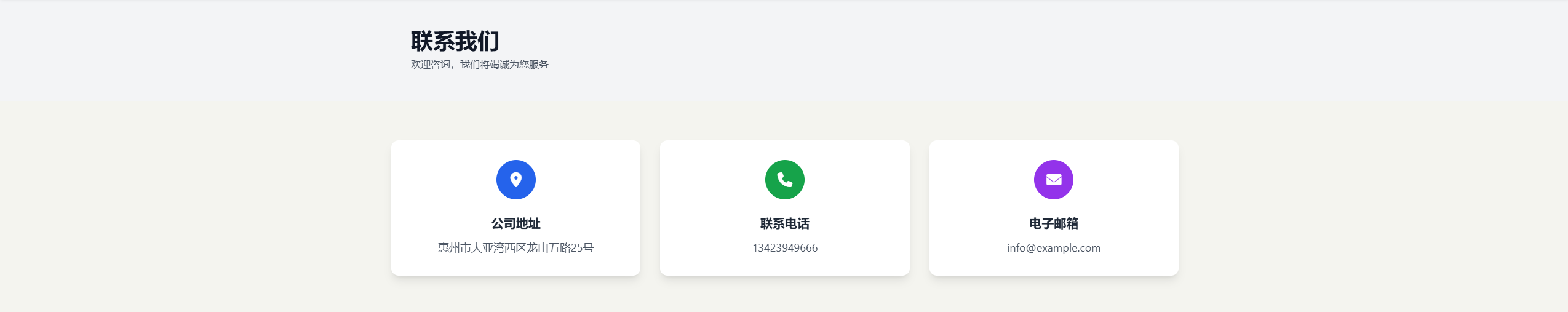Click the green phone handset icon
This screenshot has height=312, width=1568.
click(x=785, y=179)
